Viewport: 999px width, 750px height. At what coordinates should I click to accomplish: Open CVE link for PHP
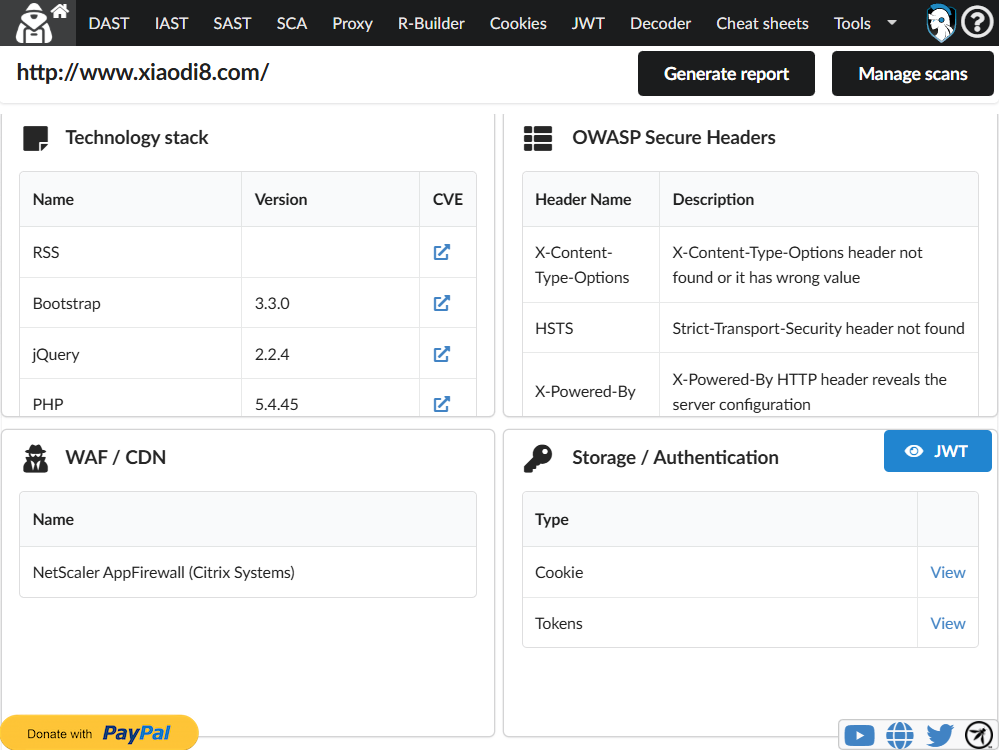[442, 404]
